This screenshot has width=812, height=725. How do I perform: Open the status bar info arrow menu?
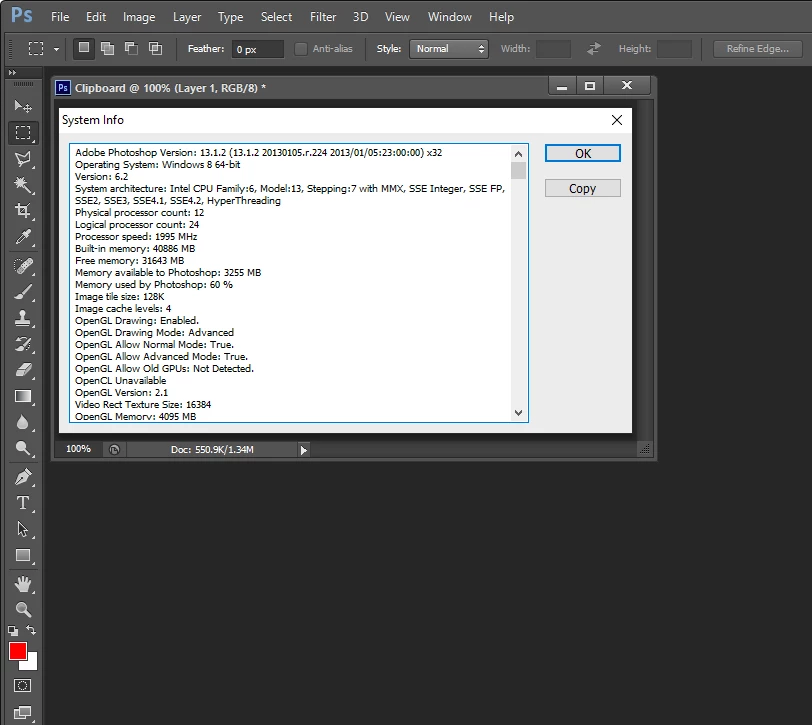click(303, 450)
